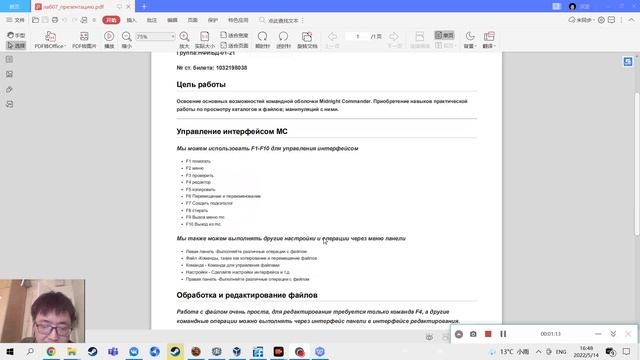The width and height of the screenshot is (640, 360).
Task: Expand recorder panel double chevron
Action: 613,334
